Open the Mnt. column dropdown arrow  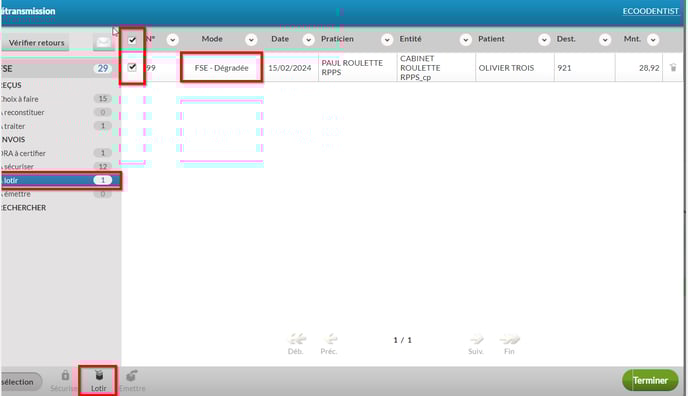[x=653, y=40]
